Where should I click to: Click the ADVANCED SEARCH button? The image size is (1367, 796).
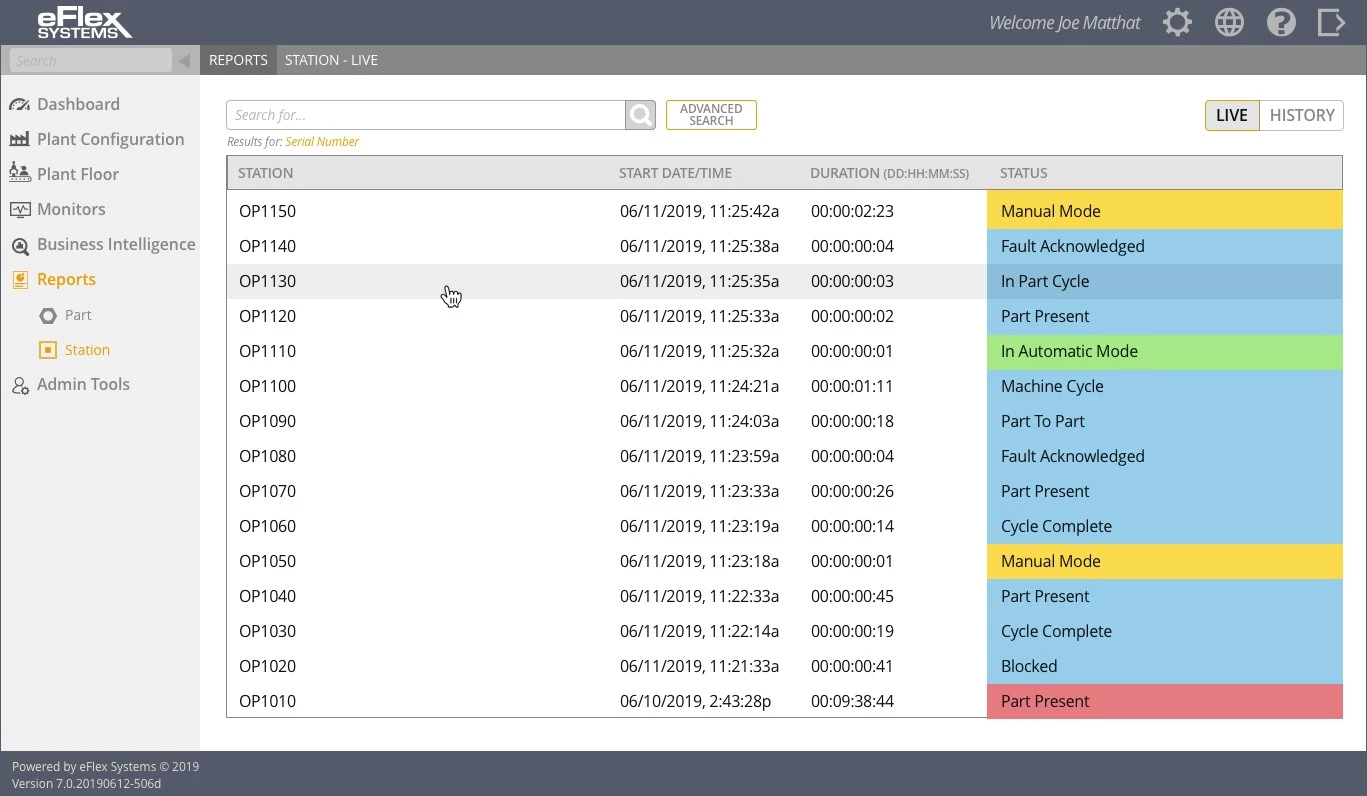[x=711, y=115]
